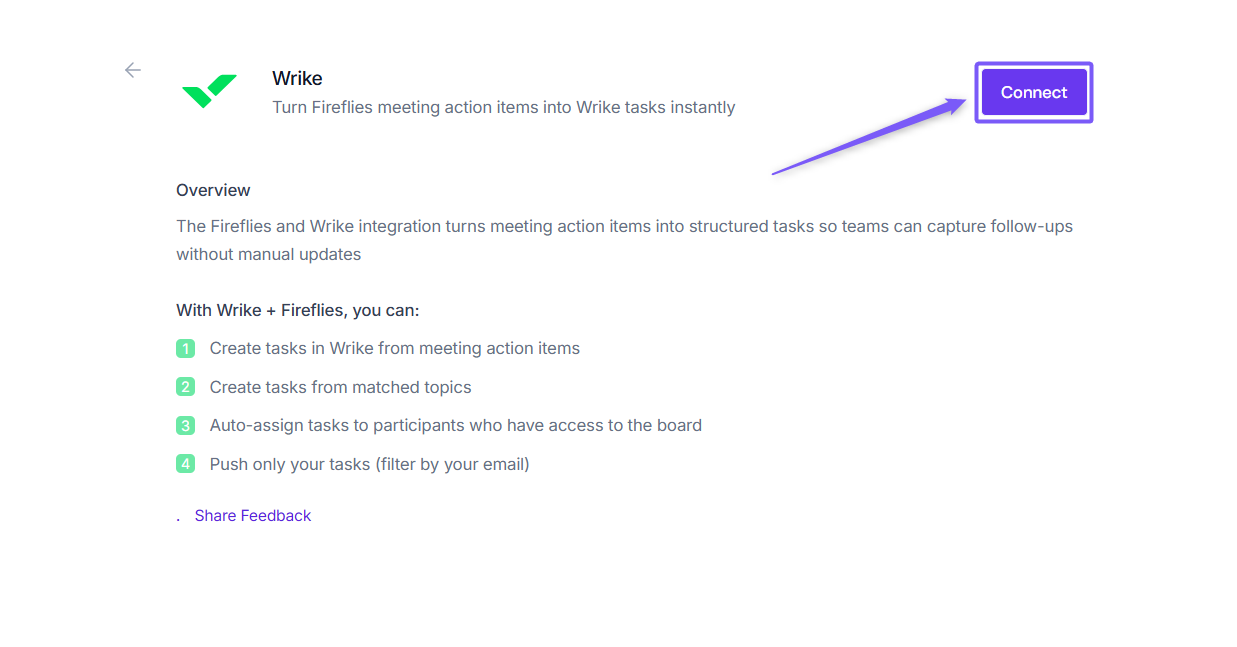The image size is (1237, 647).
Task: Click the green Wrike logo
Action: pos(209,91)
